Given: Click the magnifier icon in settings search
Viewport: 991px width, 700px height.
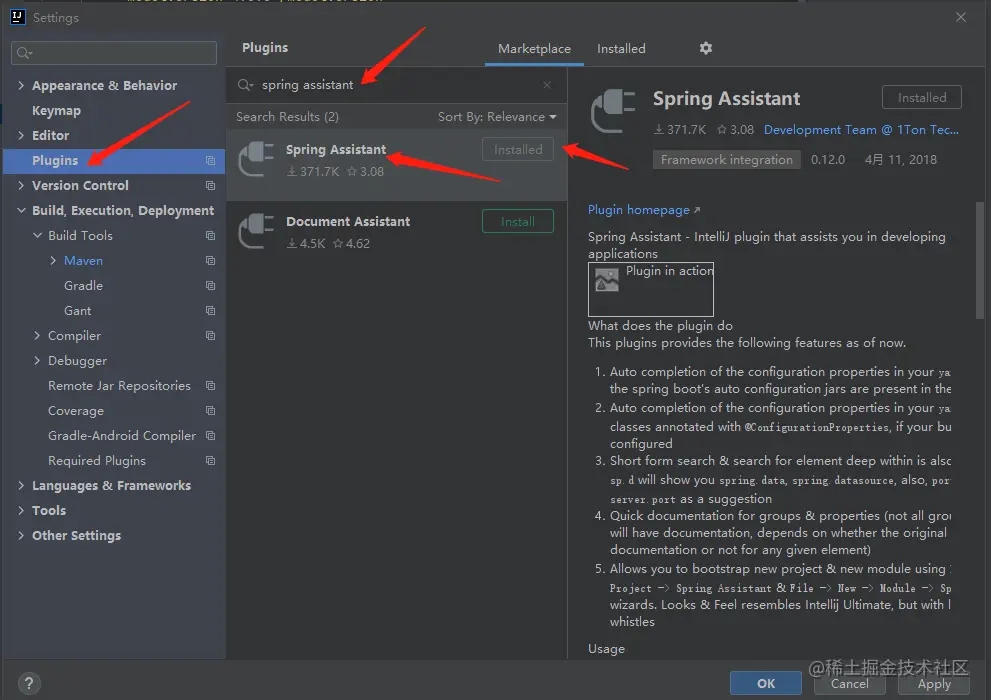Looking at the screenshot, I should (24, 53).
